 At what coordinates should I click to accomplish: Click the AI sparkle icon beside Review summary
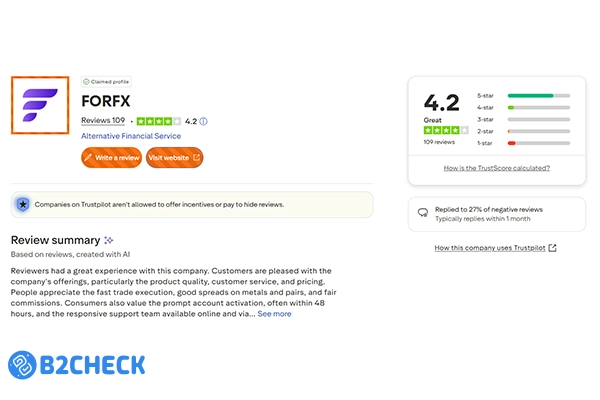pos(109,240)
